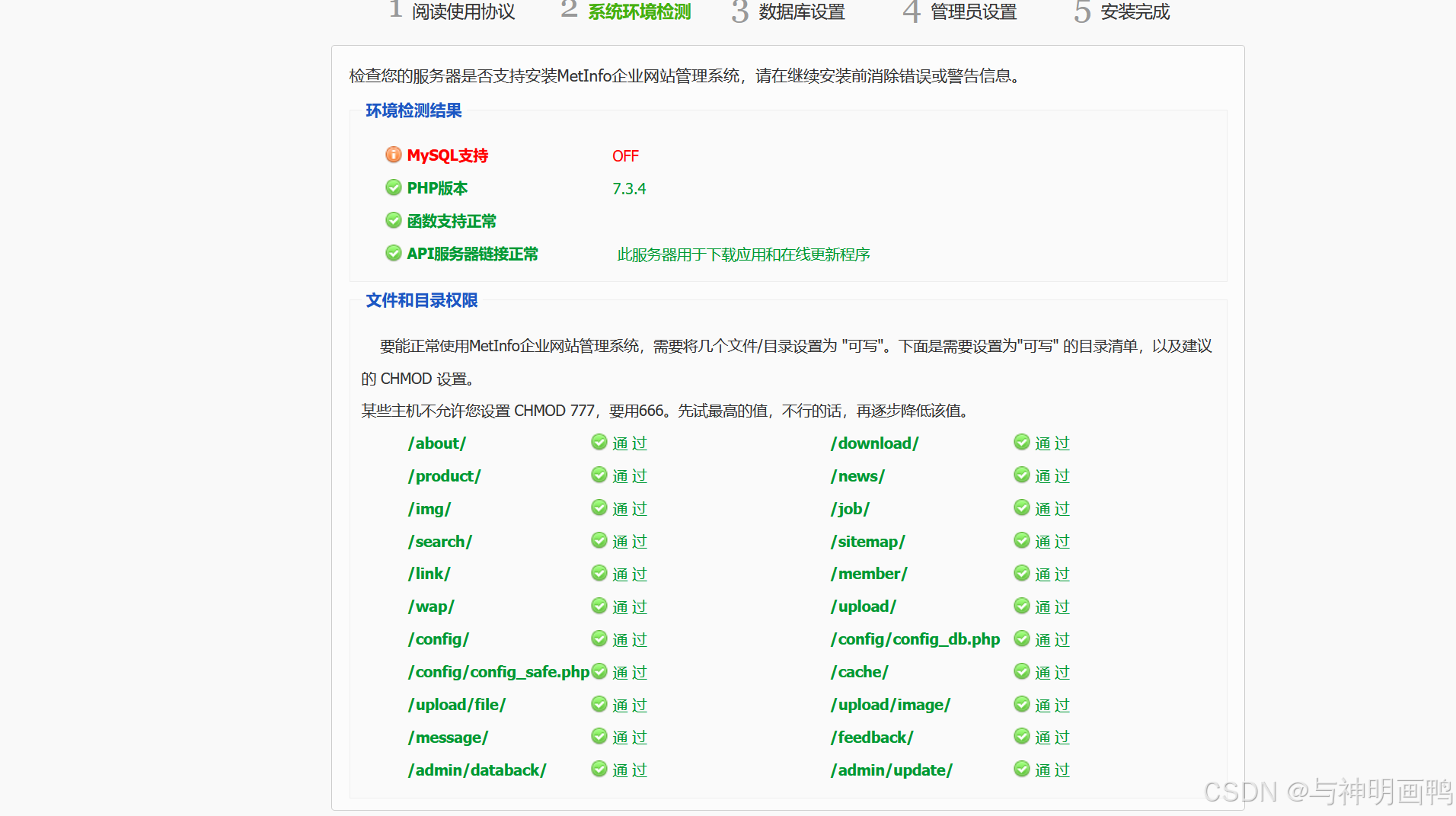Click the green check icon beside 函数支持正常
This screenshot has height=816, width=1456.
point(394,220)
